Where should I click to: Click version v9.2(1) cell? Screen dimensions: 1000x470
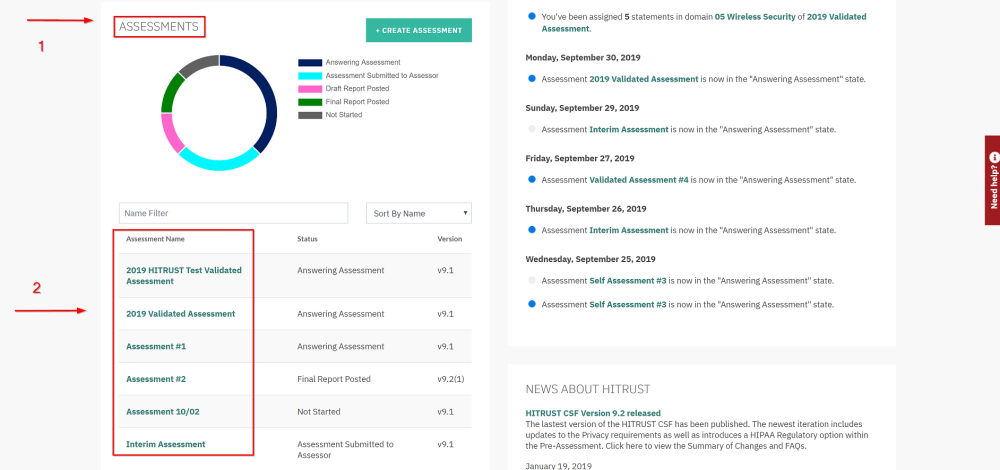[x=450, y=379]
